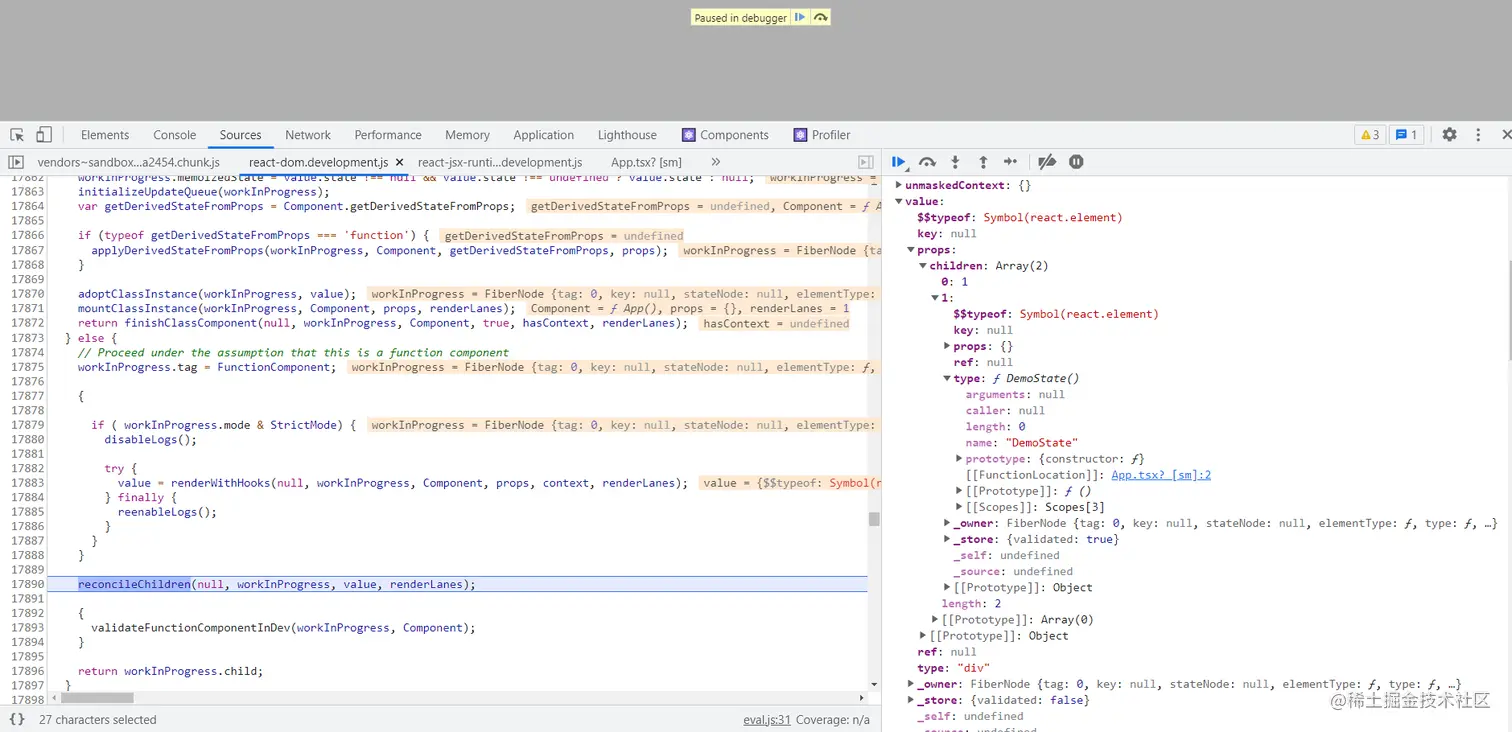The image size is (1512, 732).
Task: Open the App.tsx? [sm]:2 function location link
Action: (x=1160, y=475)
